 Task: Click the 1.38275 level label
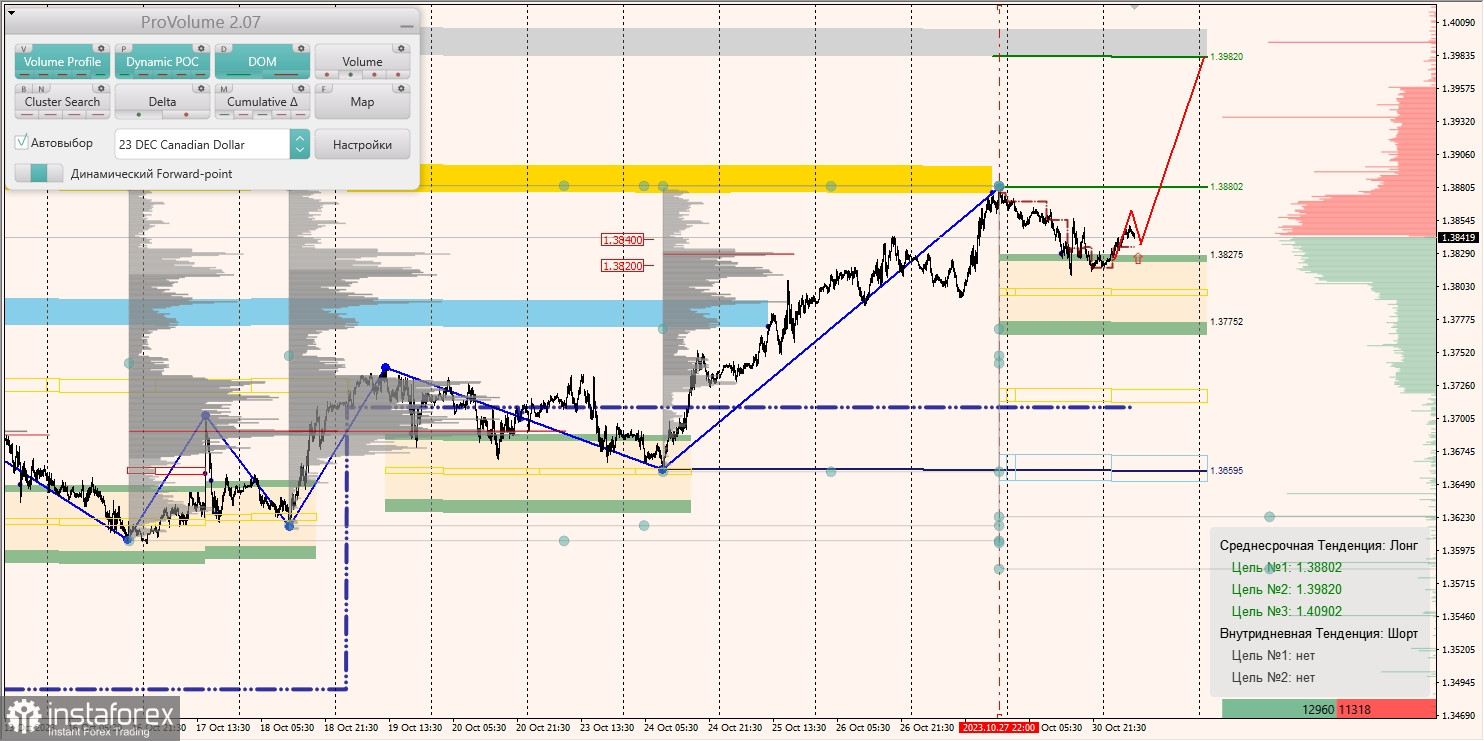click(1226, 255)
